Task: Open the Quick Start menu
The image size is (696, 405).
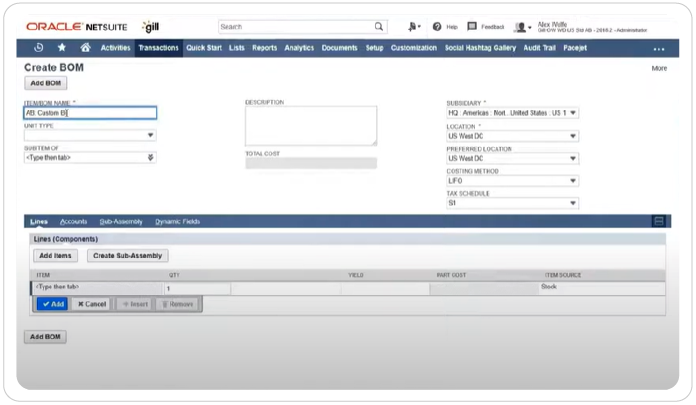Action: click(x=204, y=48)
